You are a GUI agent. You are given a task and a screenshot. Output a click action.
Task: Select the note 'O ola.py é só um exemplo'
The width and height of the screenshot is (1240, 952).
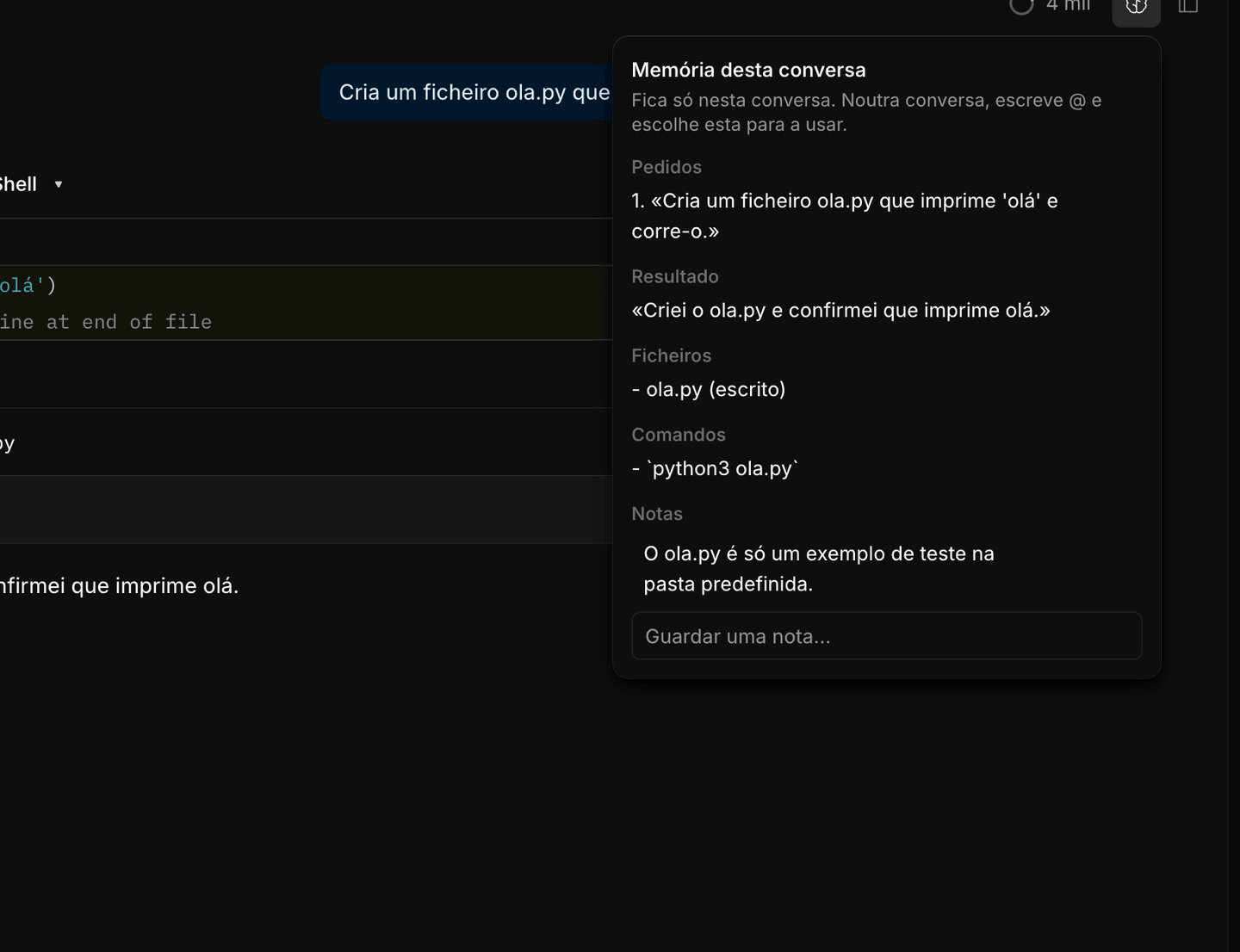819,569
